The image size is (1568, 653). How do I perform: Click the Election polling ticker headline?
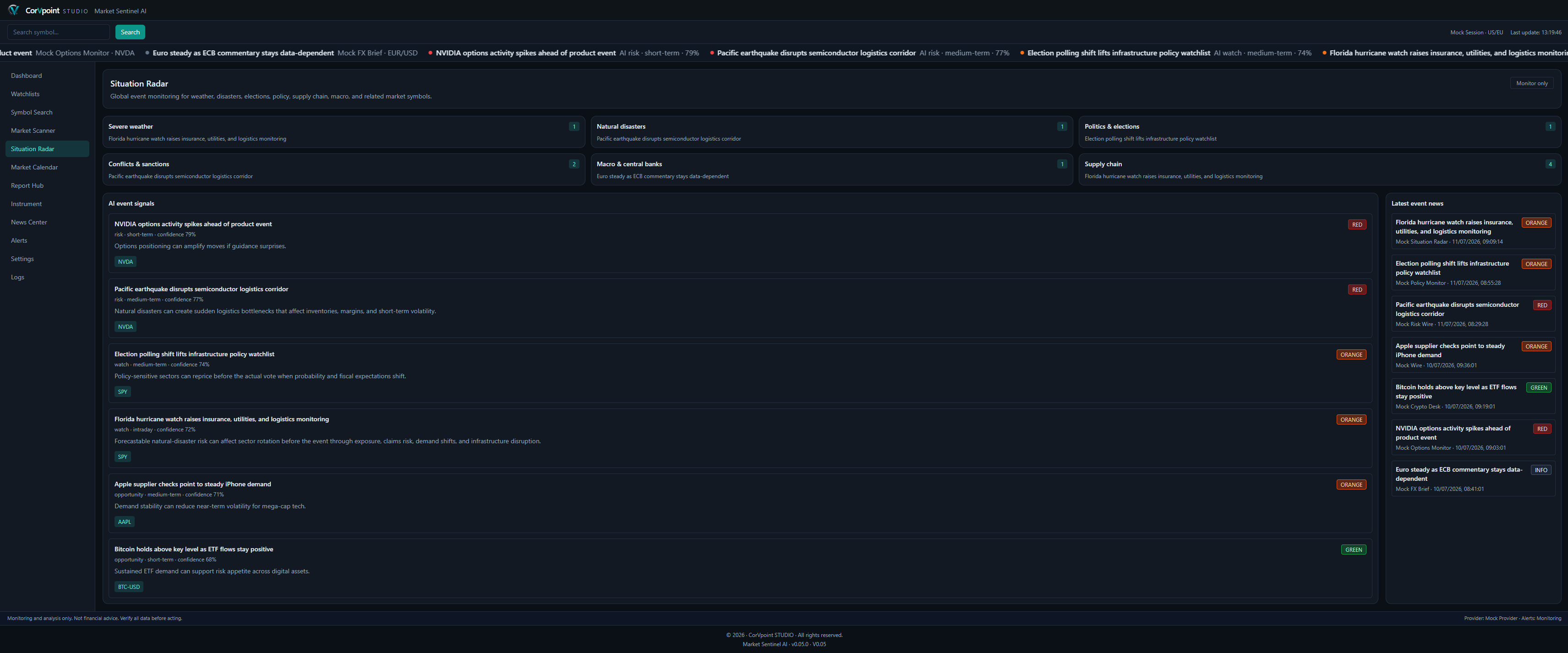tap(1118, 53)
